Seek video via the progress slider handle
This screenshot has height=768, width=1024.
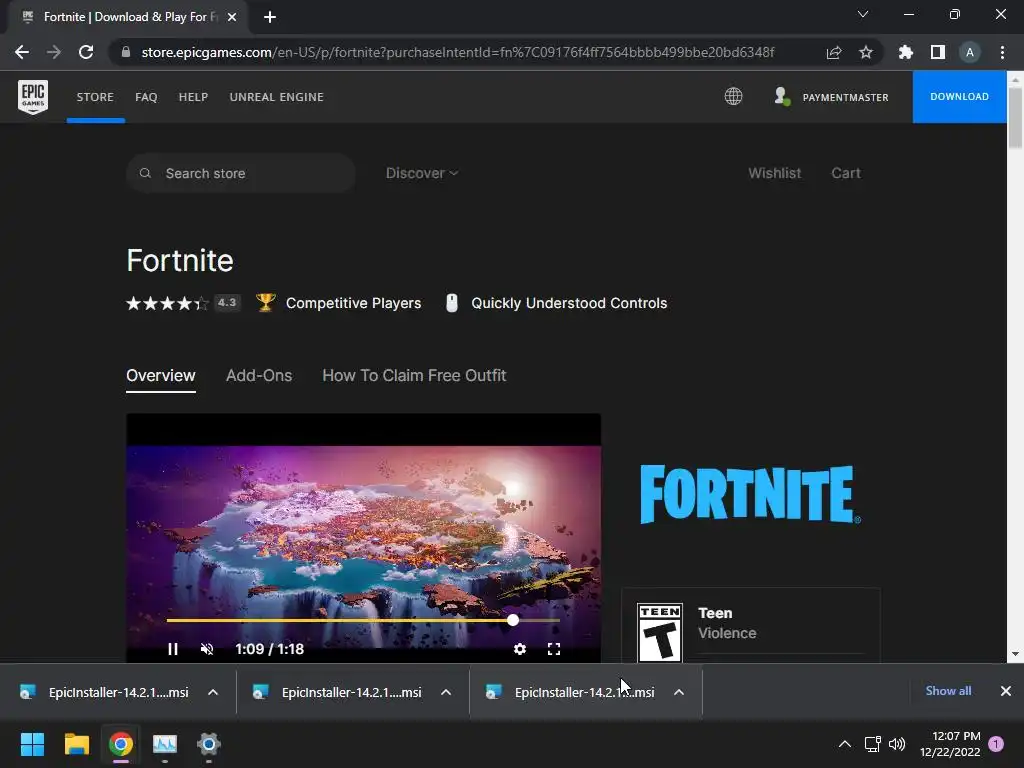tap(513, 620)
